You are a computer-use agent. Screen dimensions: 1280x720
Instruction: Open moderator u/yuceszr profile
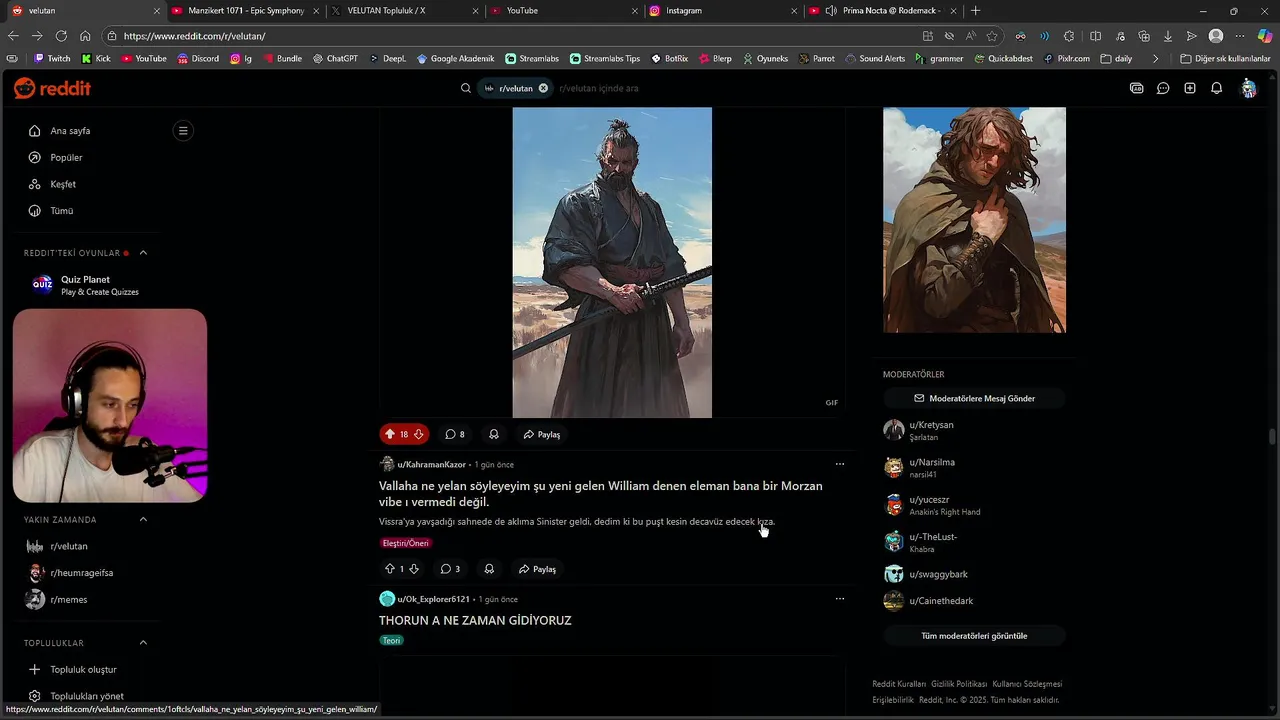click(929, 499)
